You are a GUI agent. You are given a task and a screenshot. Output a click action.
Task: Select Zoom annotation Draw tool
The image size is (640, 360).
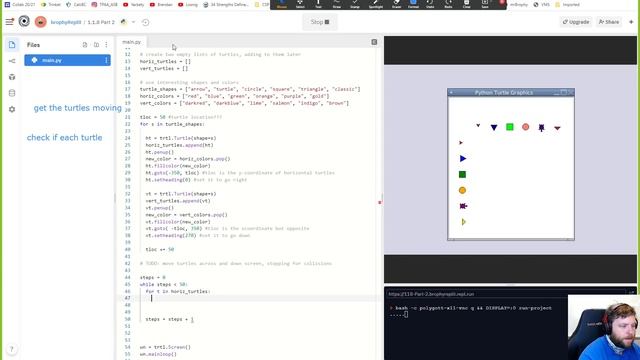point(337,4)
